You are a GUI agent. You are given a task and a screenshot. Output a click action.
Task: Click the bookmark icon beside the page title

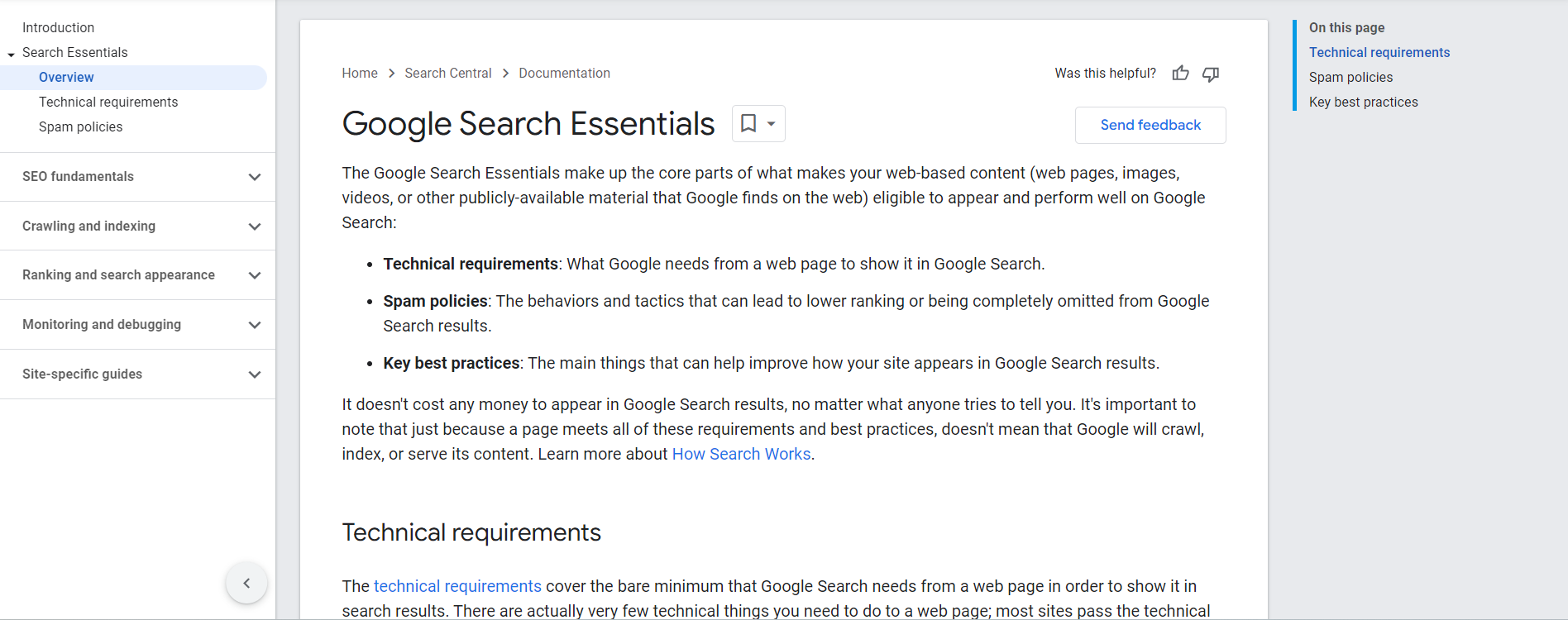coord(749,124)
